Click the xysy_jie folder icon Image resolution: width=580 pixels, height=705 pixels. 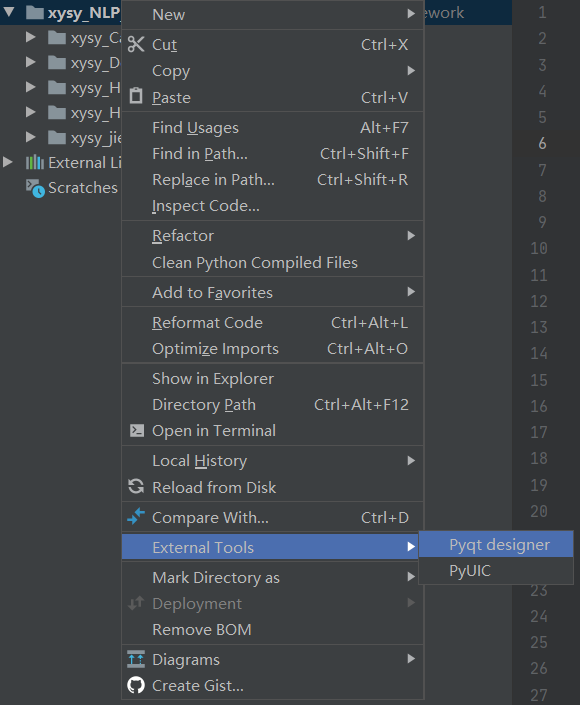[57, 137]
